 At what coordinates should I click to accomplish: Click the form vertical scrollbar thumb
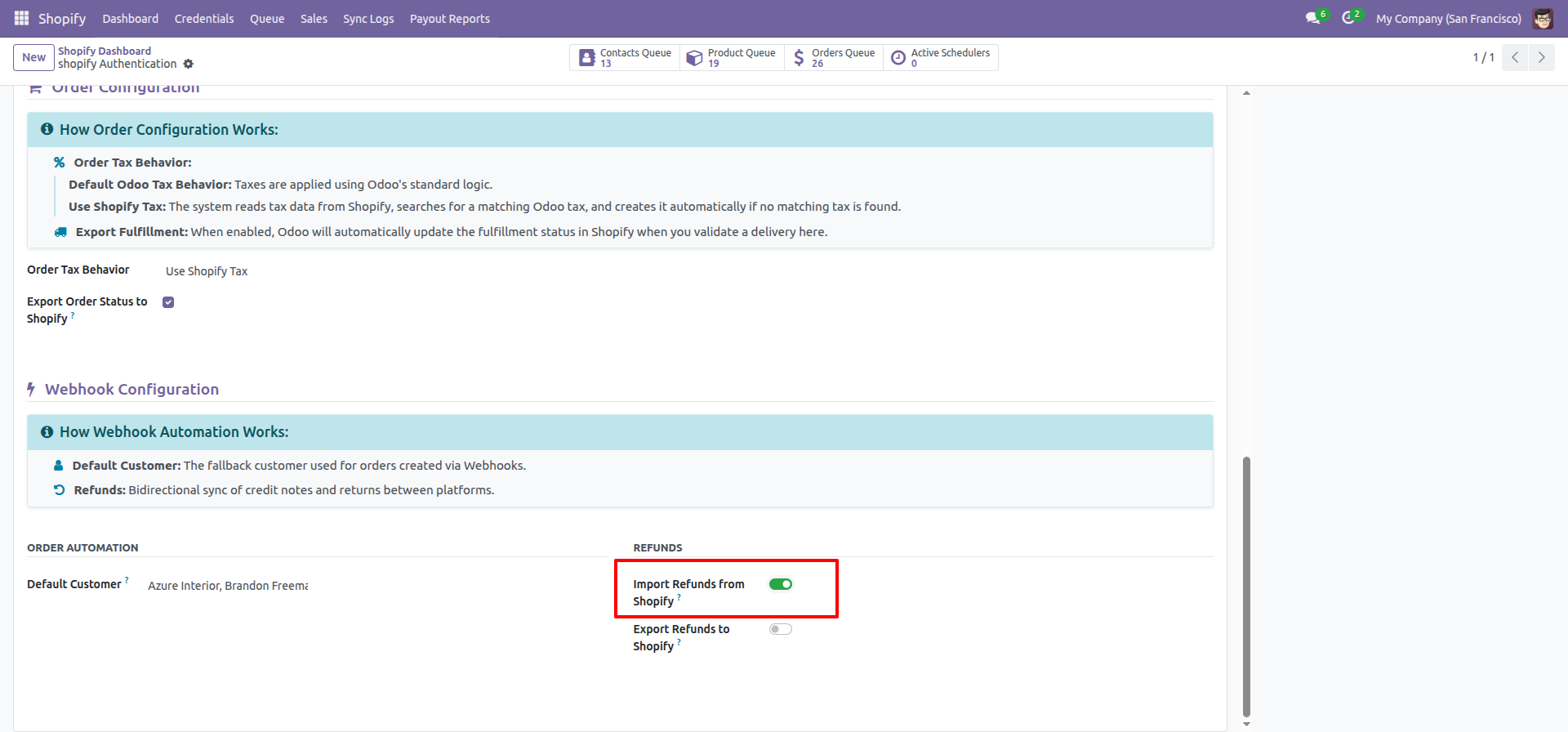coord(1246,586)
